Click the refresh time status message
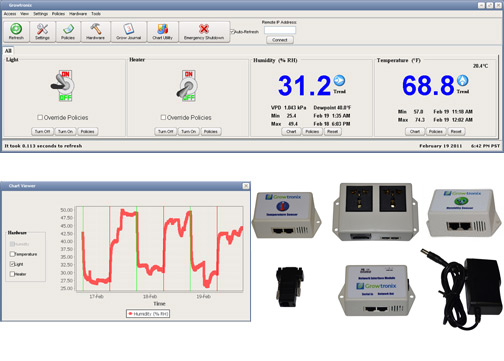 pos(43,146)
